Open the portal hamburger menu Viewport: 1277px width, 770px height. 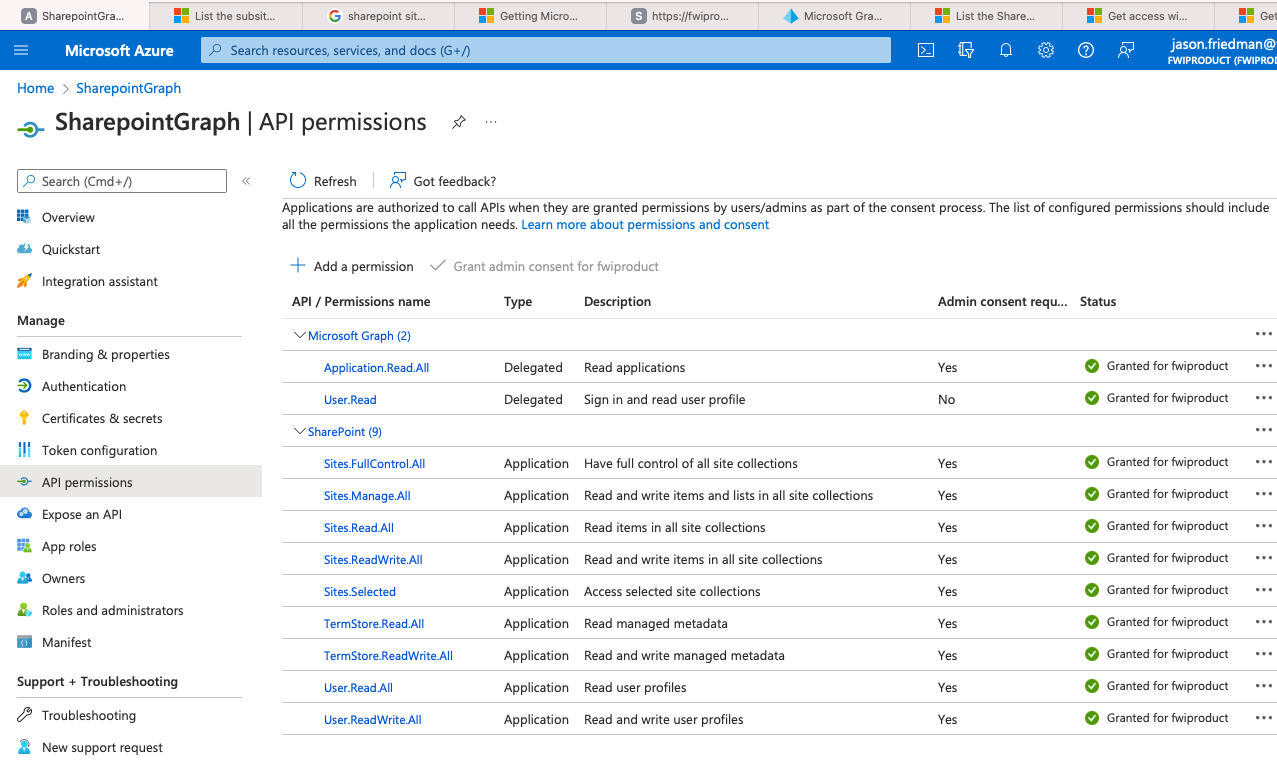tap(21, 49)
